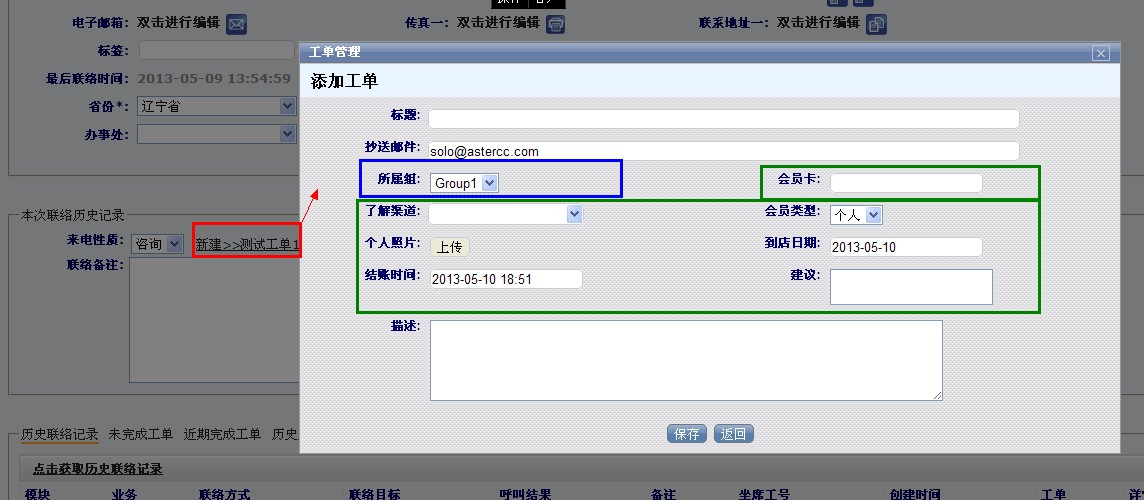1144x500 pixels.
Task: Open the 所属组 Group1 dropdown
Action: (x=464, y=183)
